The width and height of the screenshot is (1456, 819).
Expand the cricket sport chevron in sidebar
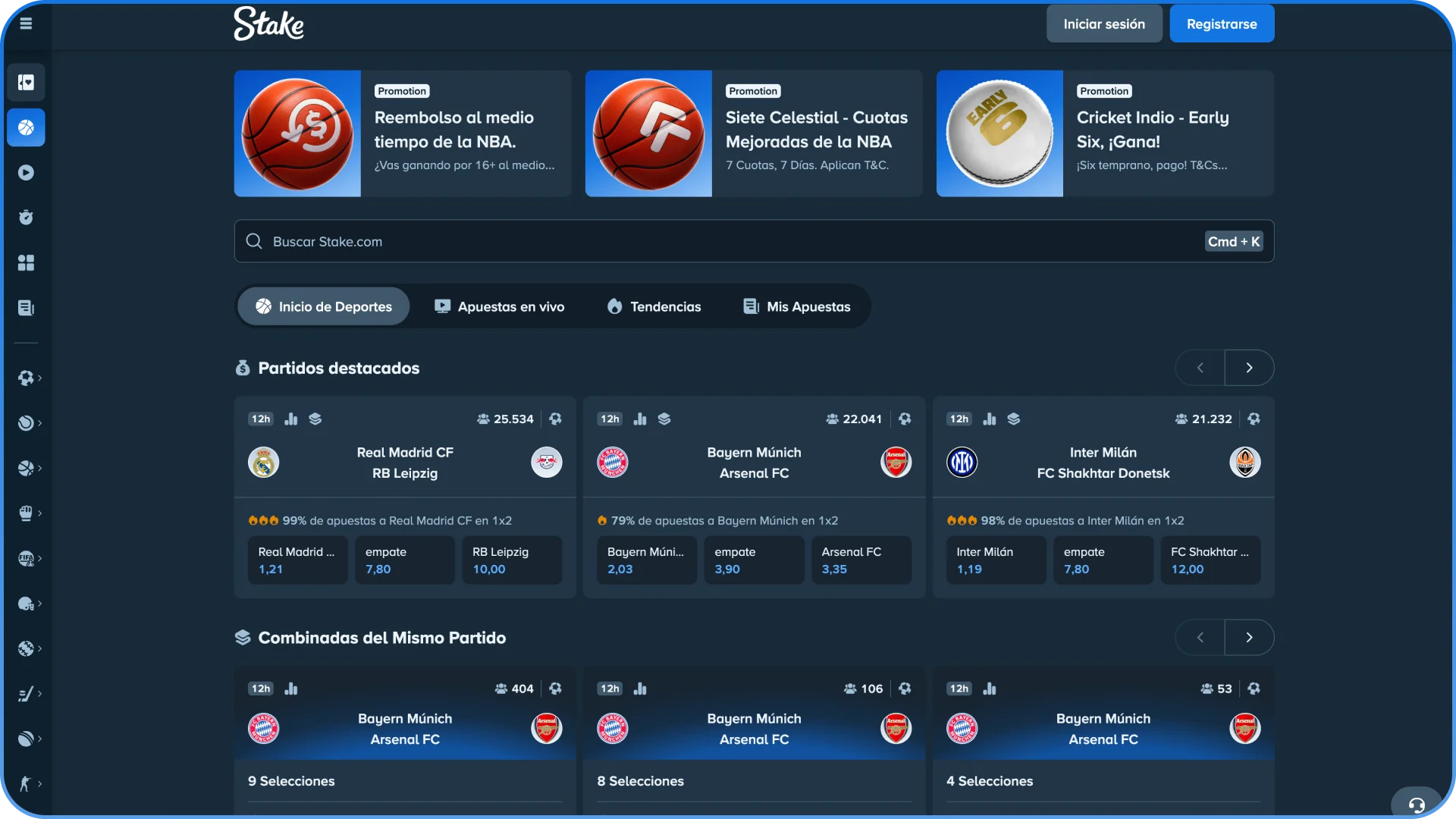(x=39, y=739)
